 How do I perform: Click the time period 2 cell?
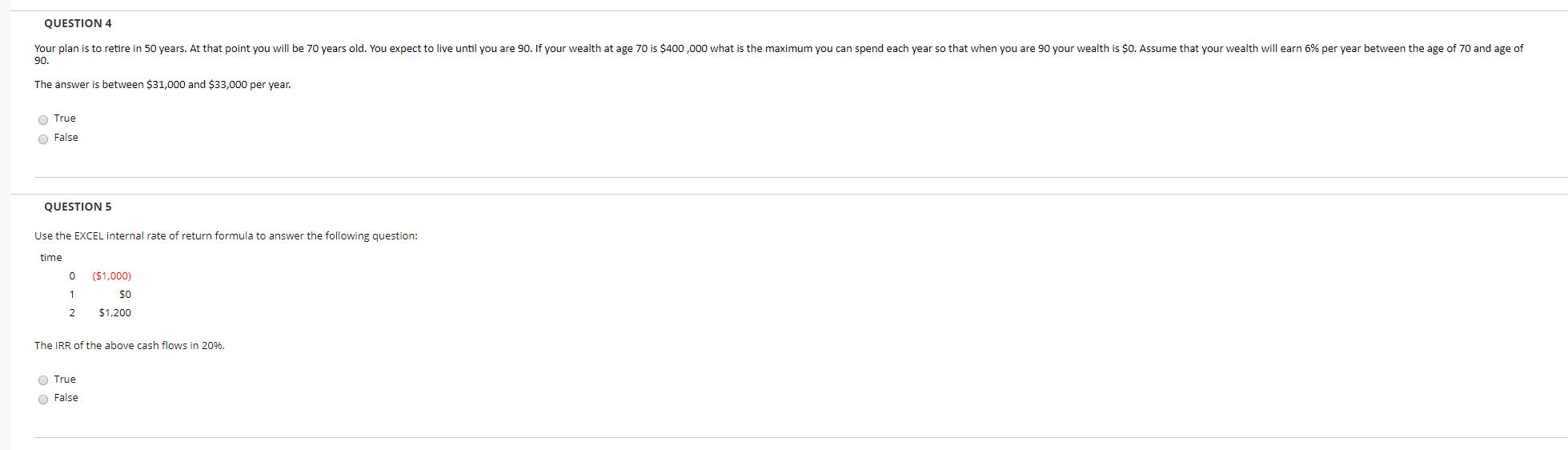[x=72, y=313]
